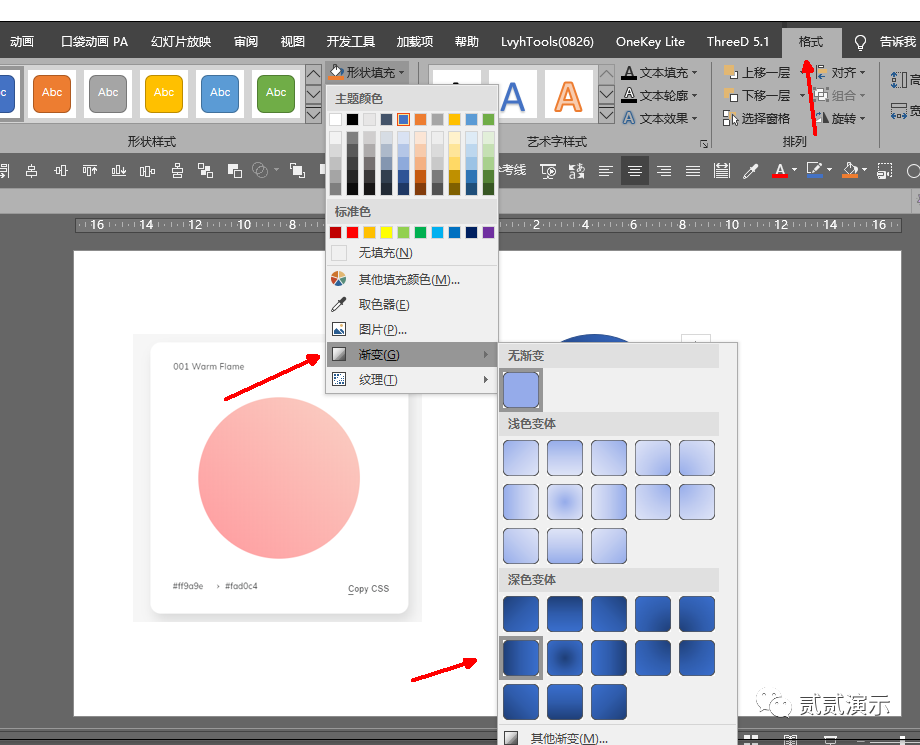Expand the shape styles gallery more button
This screenshot has width=920, height=745.
[313, 114]
